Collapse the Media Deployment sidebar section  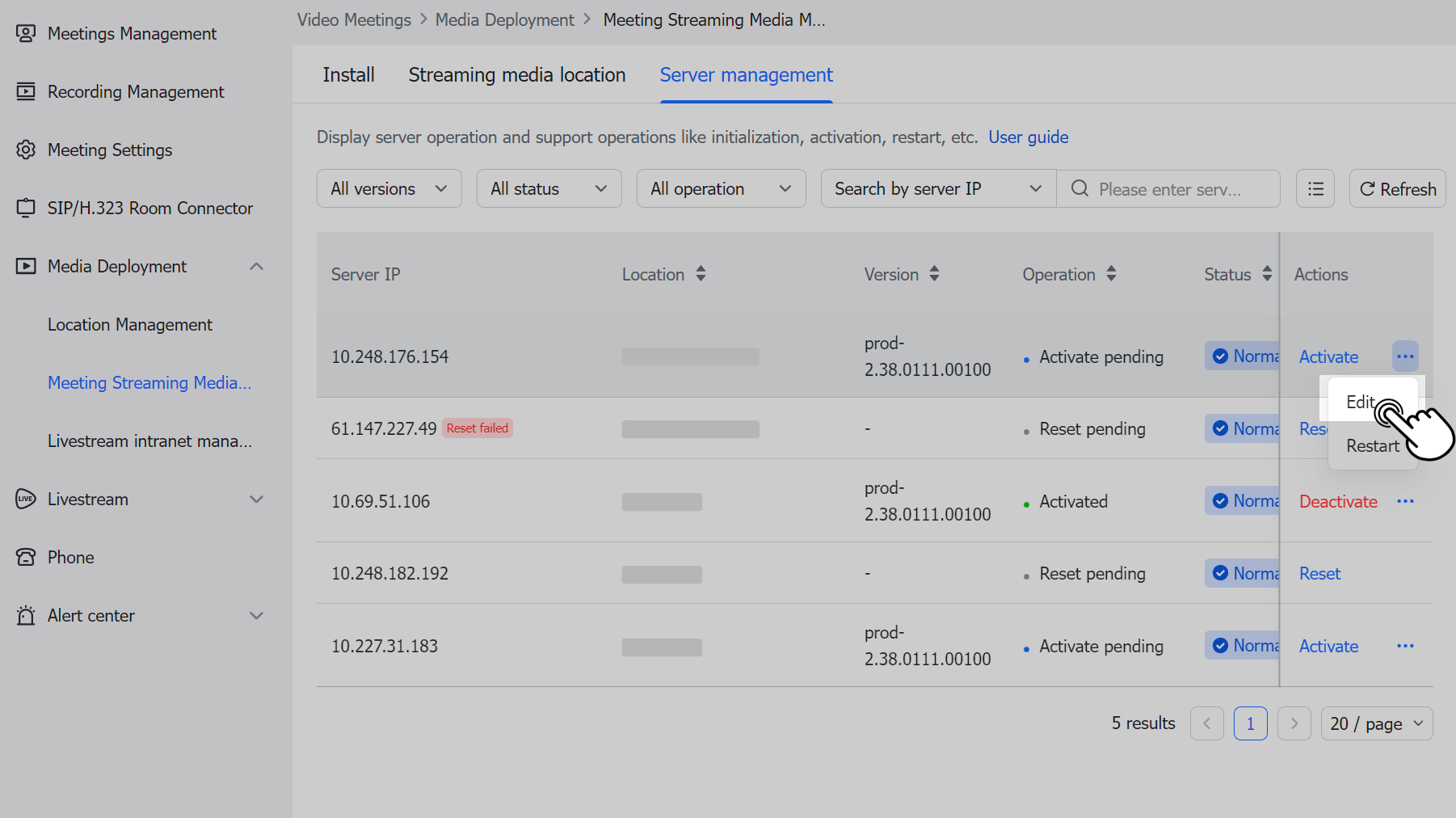[256, 266]
